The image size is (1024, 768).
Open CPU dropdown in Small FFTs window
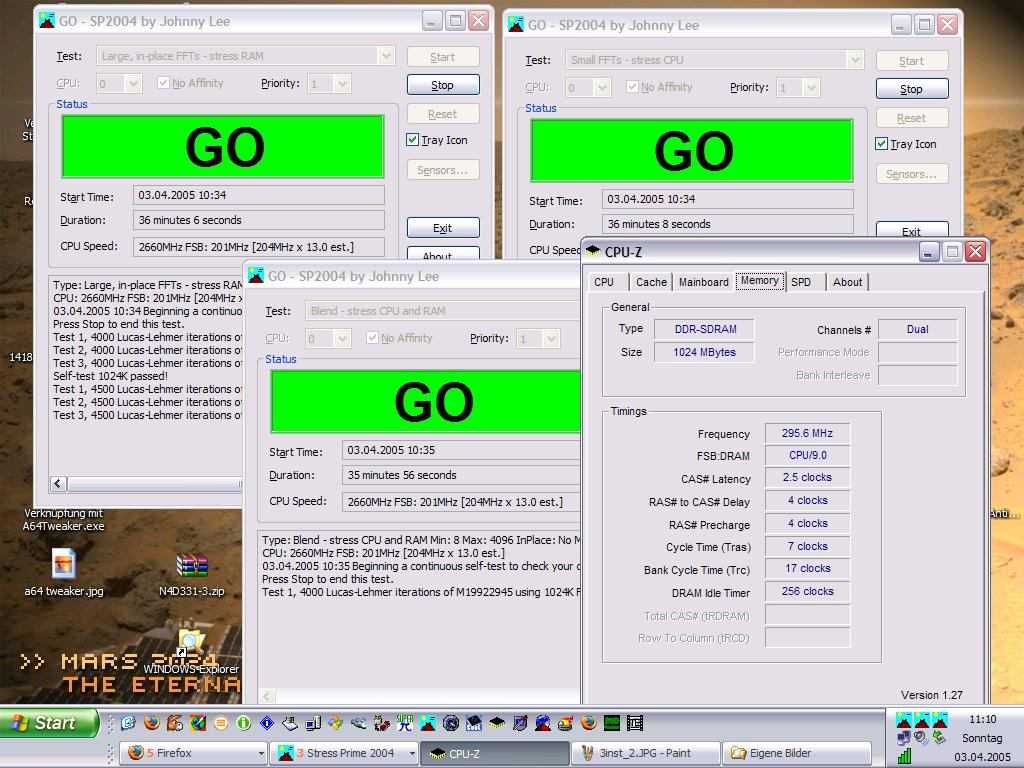point(602,87)
